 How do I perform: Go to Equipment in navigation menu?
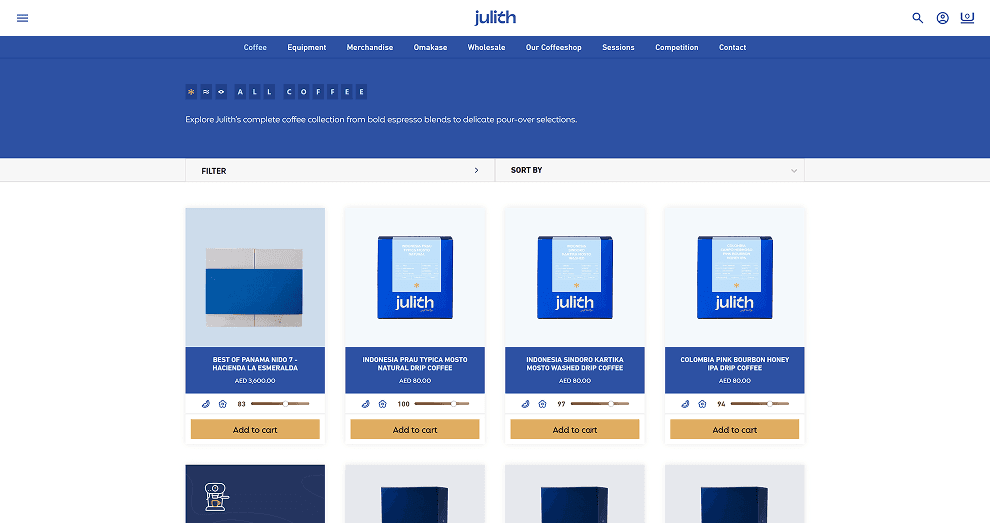[307, 48]
